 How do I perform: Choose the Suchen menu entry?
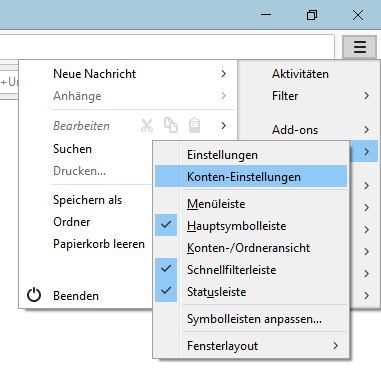[72, 149]
